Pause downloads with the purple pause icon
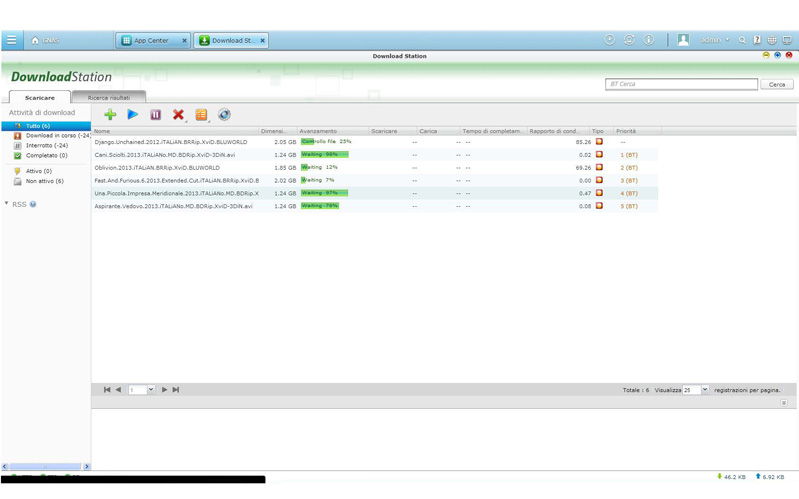 (155, 115)
